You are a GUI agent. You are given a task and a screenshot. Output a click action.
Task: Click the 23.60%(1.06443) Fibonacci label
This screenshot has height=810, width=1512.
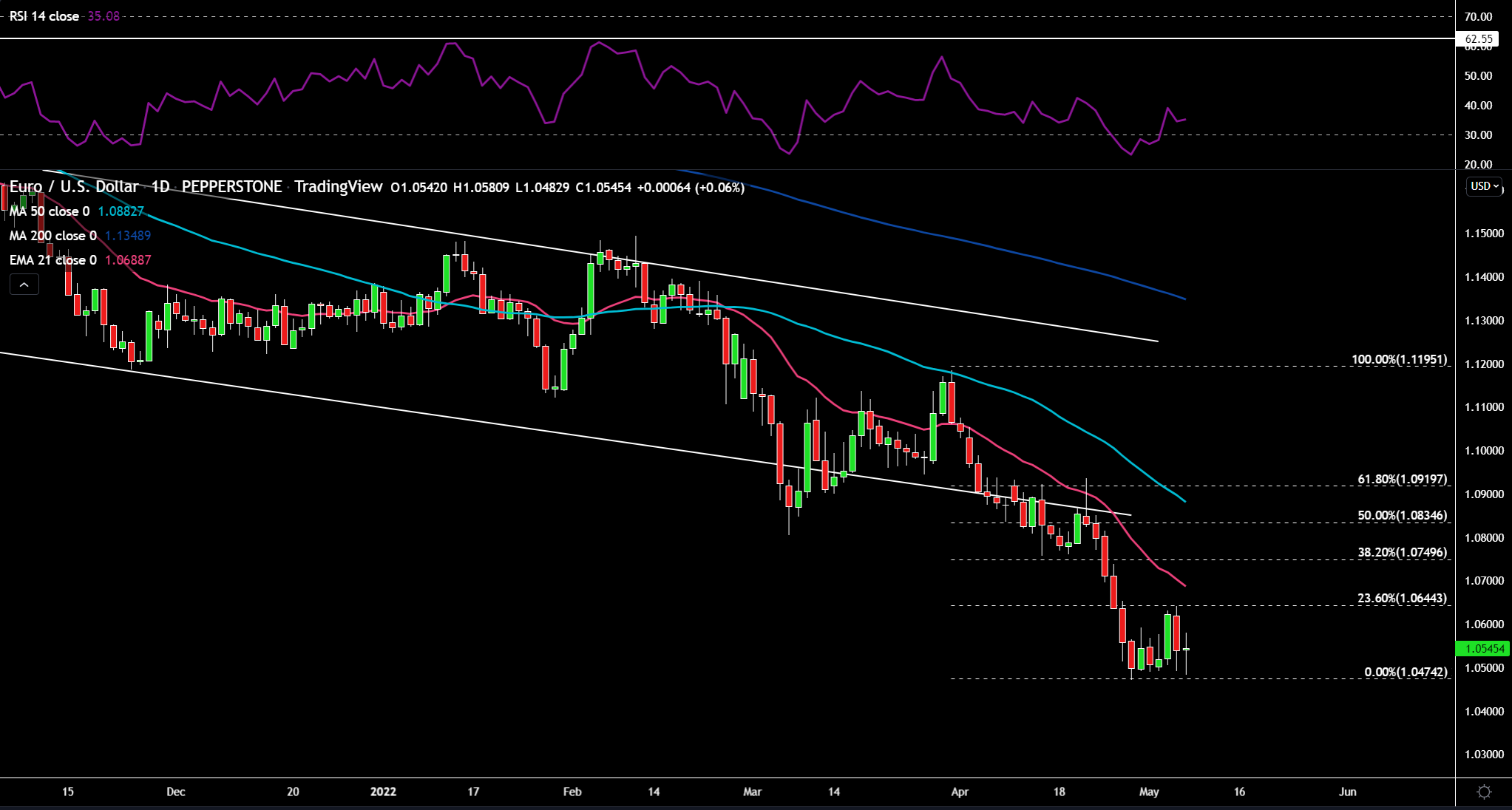tap(1403, 599)
